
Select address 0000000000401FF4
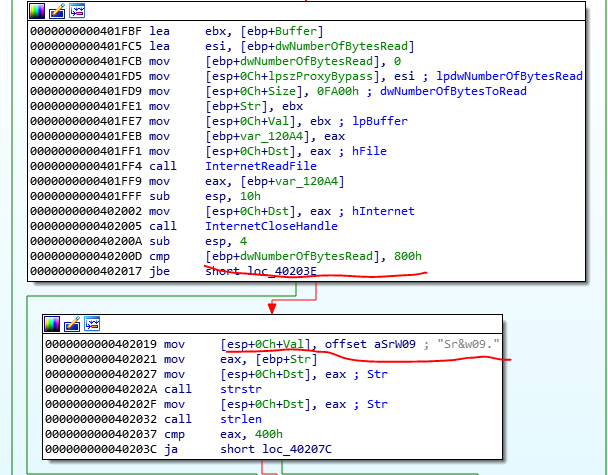coord(86,166)
